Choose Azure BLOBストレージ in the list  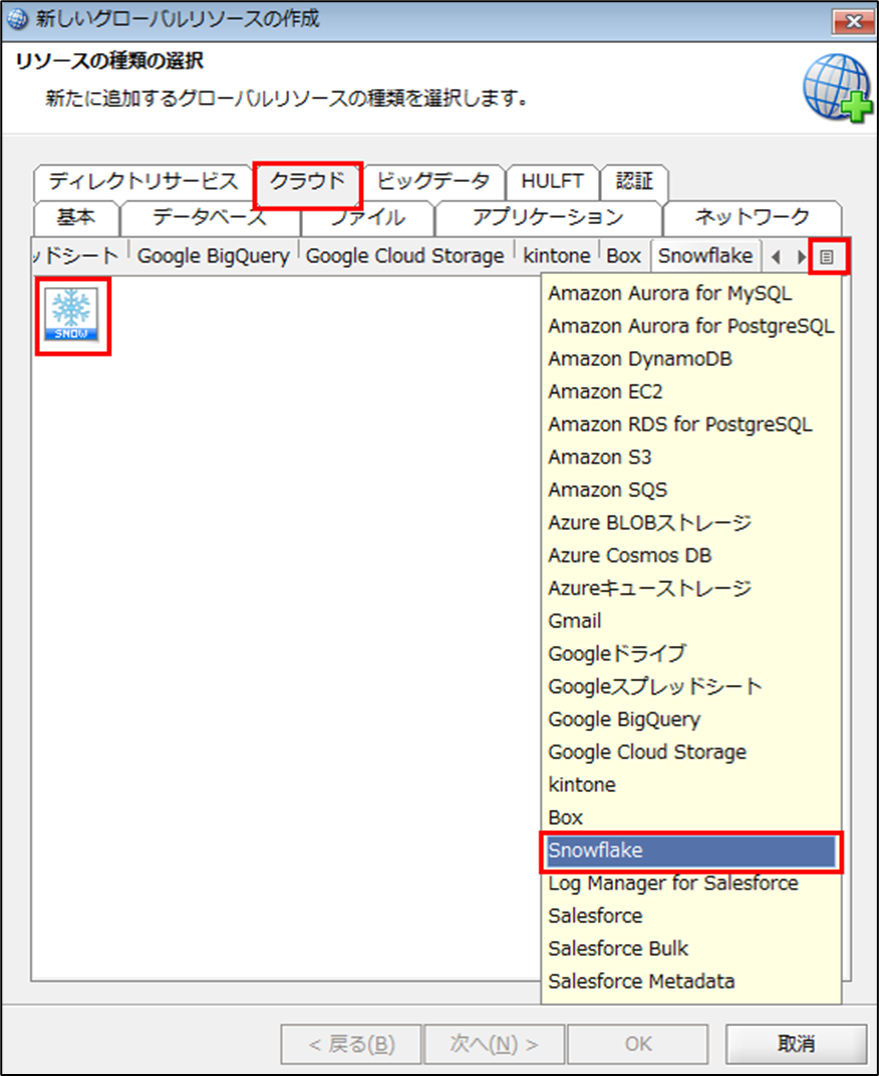(691, 523)
